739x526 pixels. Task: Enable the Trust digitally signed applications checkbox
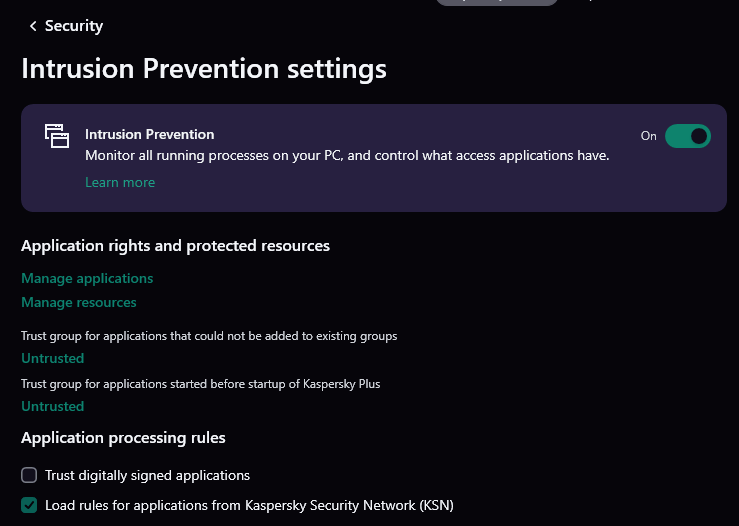point(29,475)
